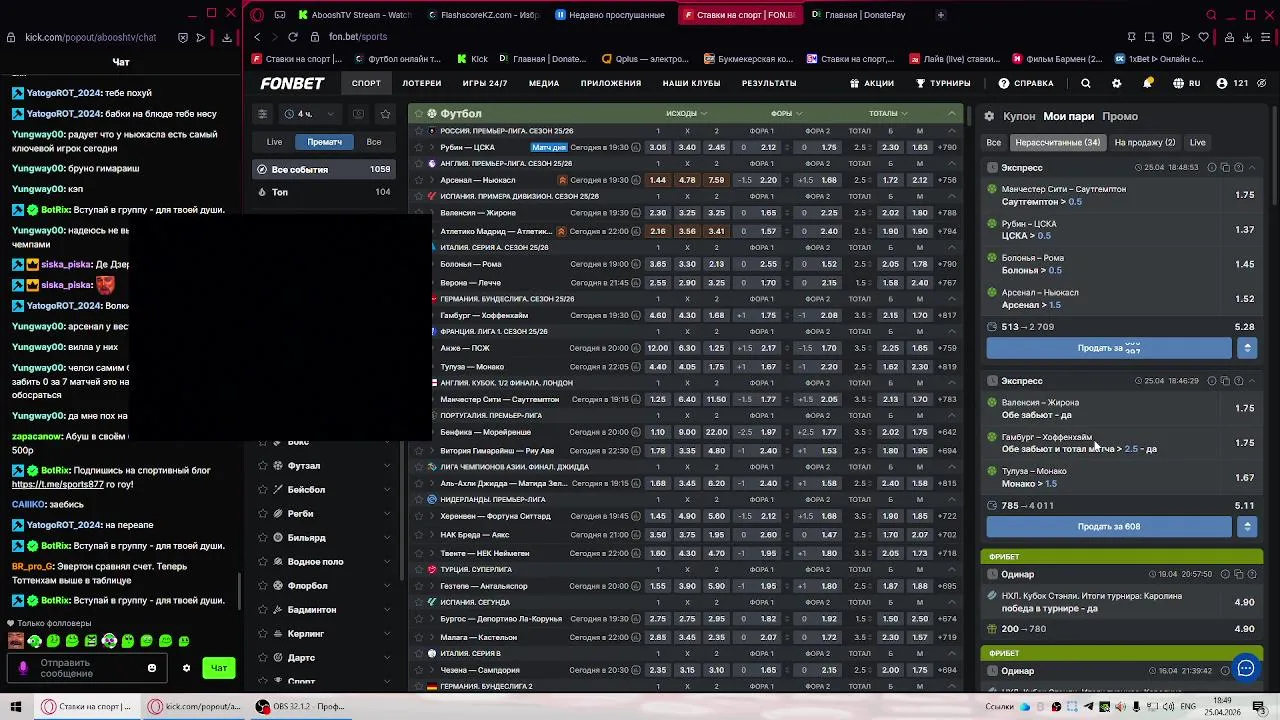Switch to the FlashscoreKZ.com browser tab
Viewport: 1280px width, 720px height.
coord(483,15)
